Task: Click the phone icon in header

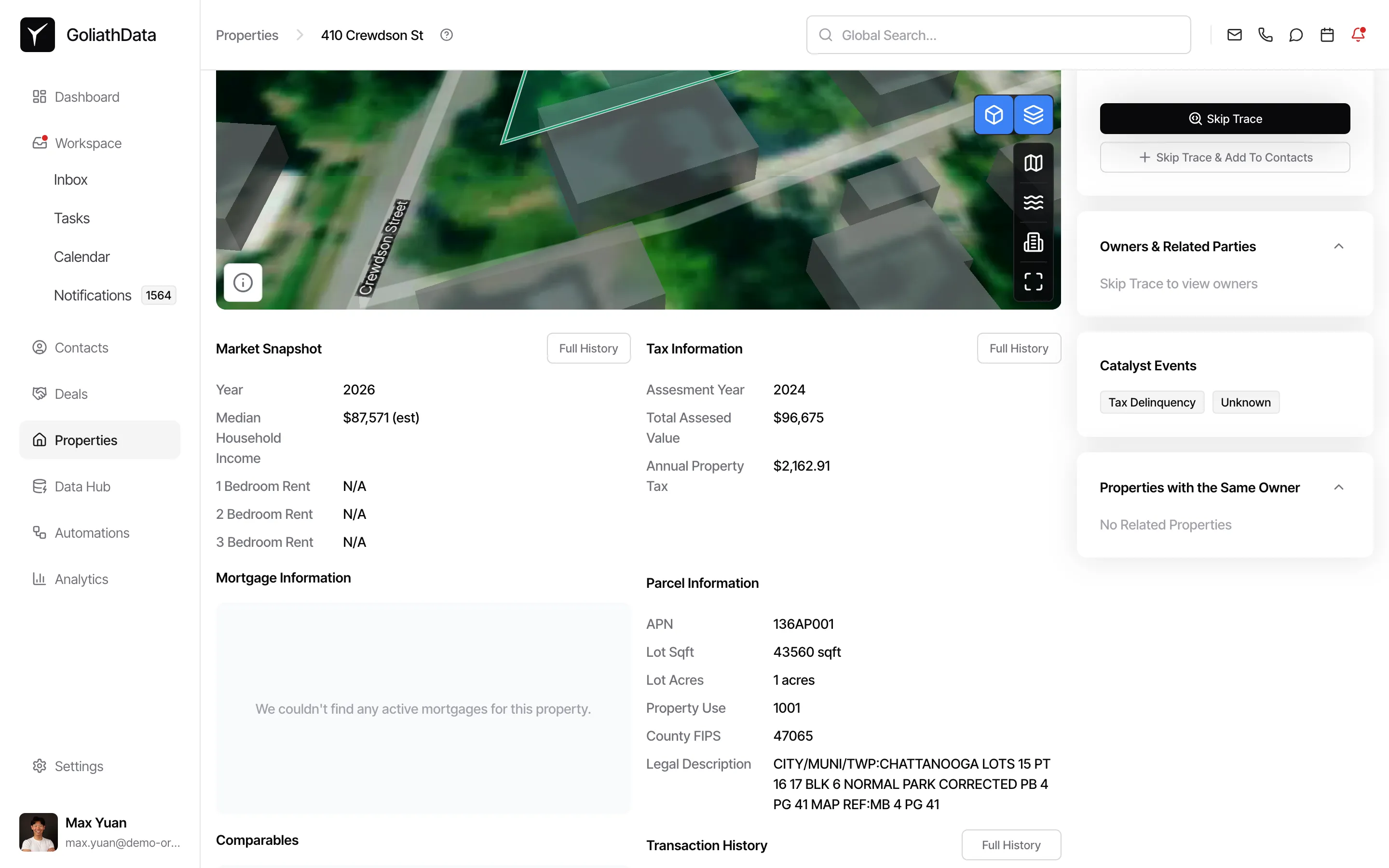Action: coord(1265,35)
